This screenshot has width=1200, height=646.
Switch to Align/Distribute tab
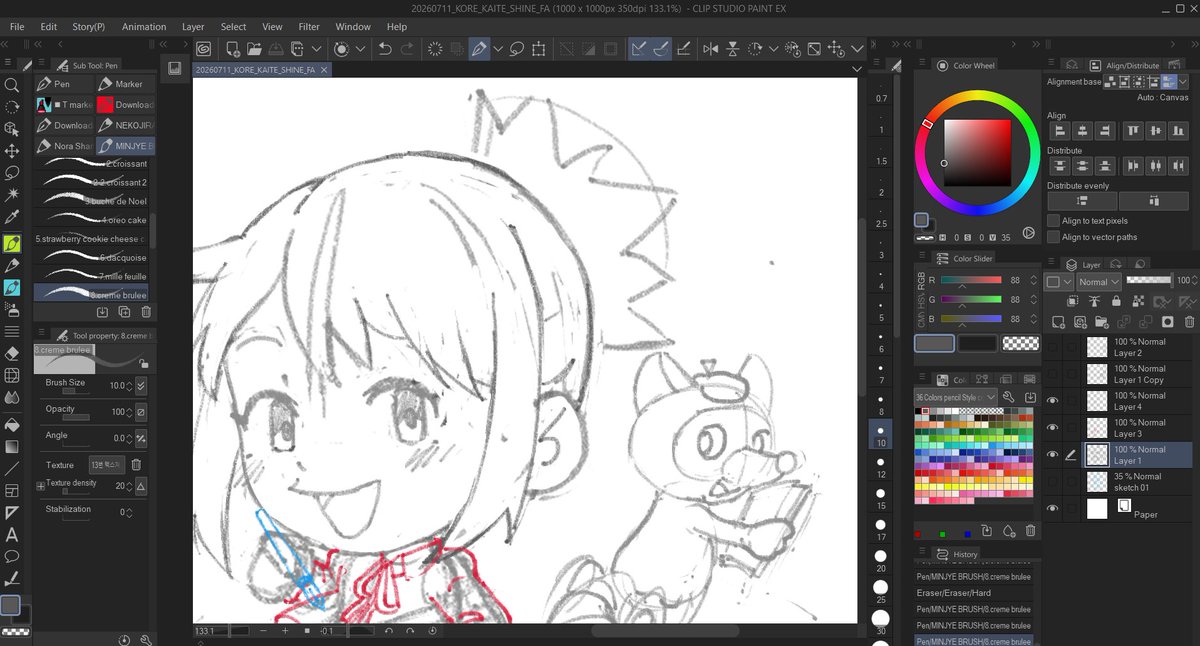pyautogui.click(x=1123, y=65)
